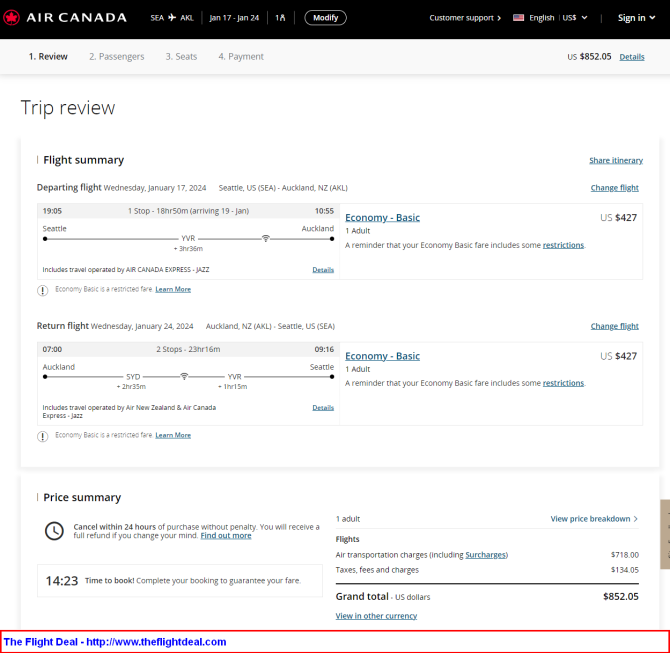This screenshot has width=670, height=653.
Task: Click Change flight for return flight
Action: click(x=614, y=326)
